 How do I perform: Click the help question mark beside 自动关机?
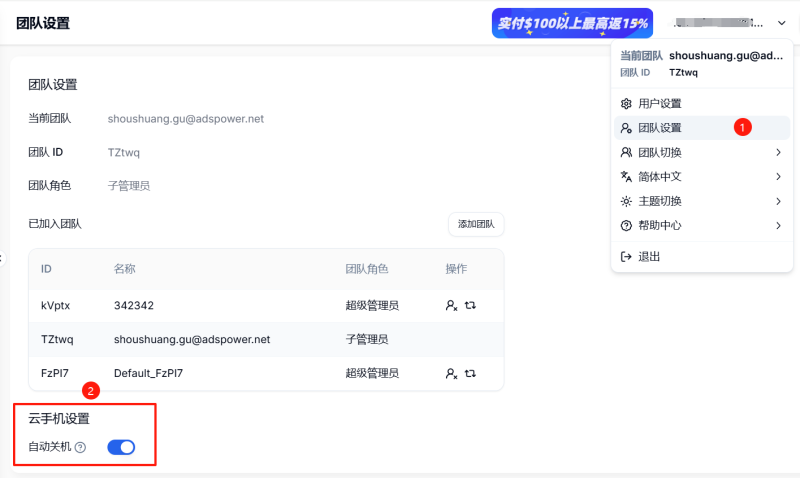pyautogui.click(x=80, y=447)
